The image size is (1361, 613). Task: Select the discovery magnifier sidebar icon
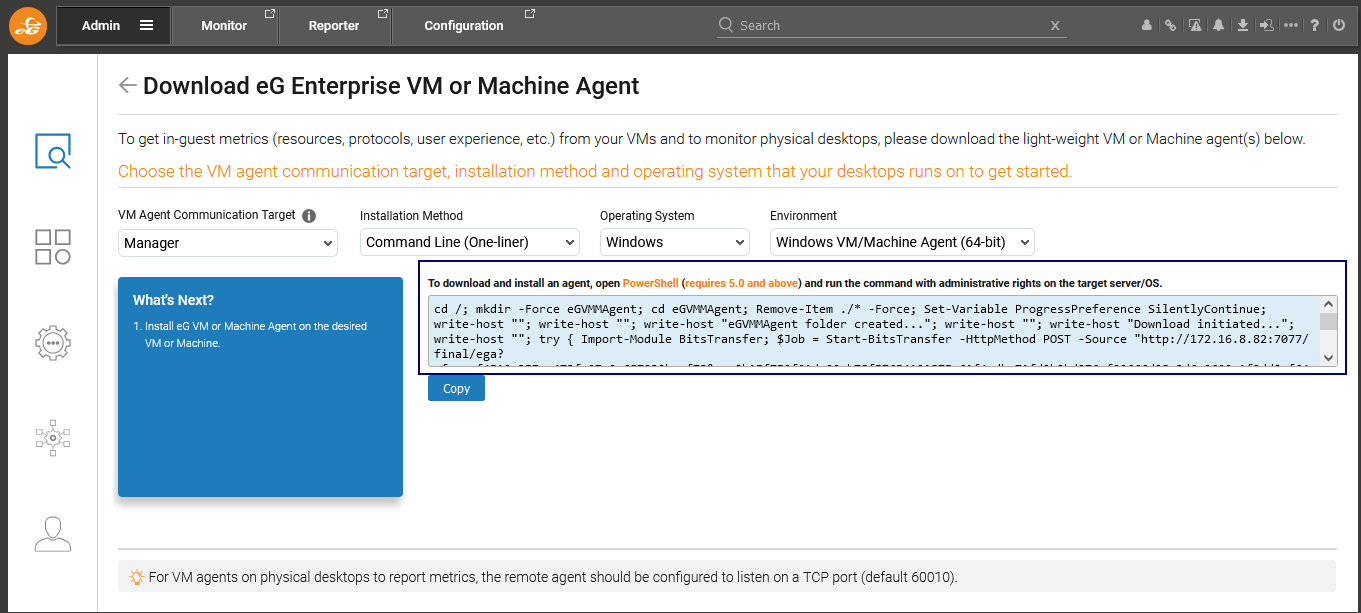coord(53,151)
